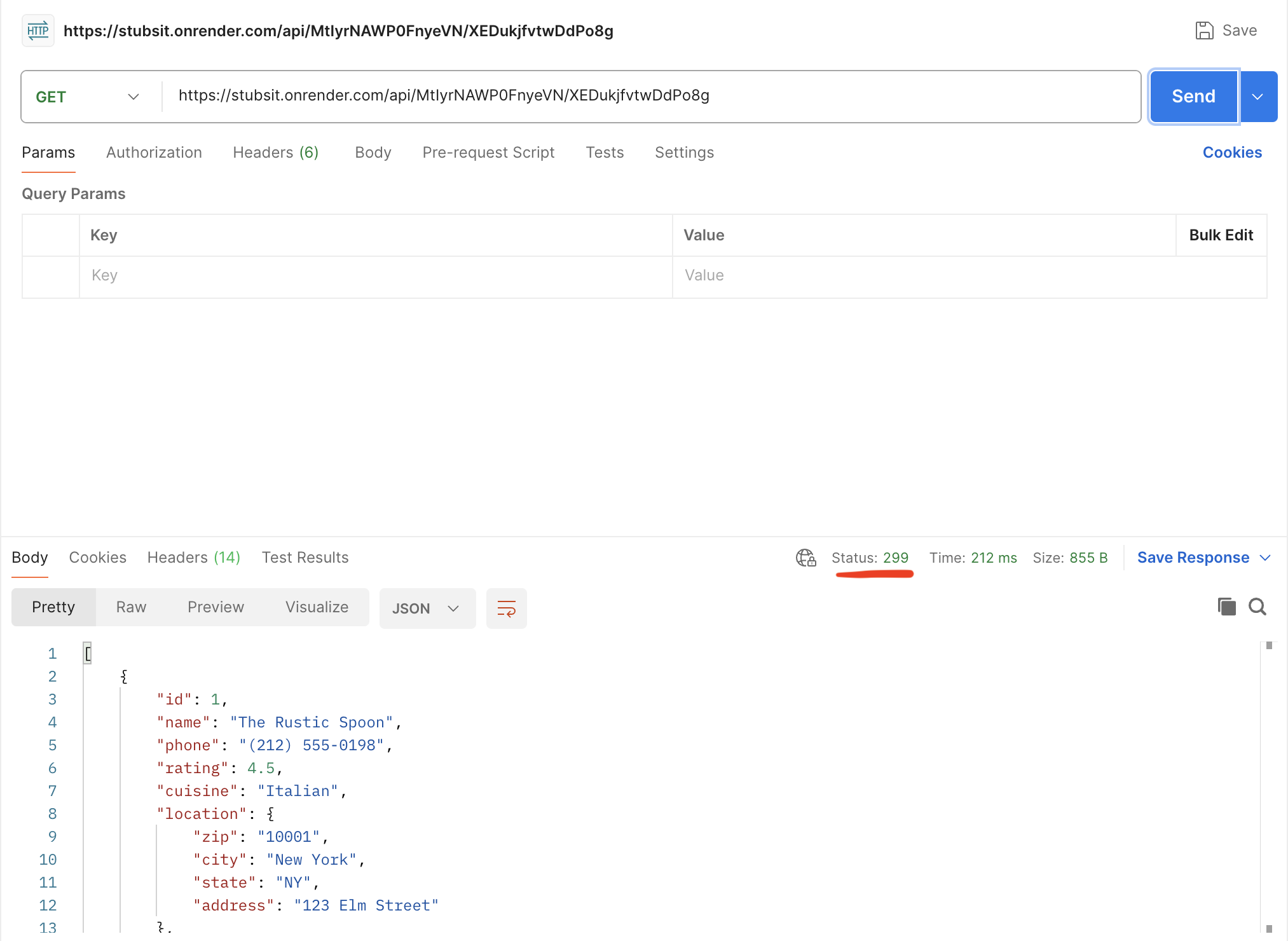Toggle the word wrap lines icon
Screen dimensions: 1288x941
tap(506, 608)
